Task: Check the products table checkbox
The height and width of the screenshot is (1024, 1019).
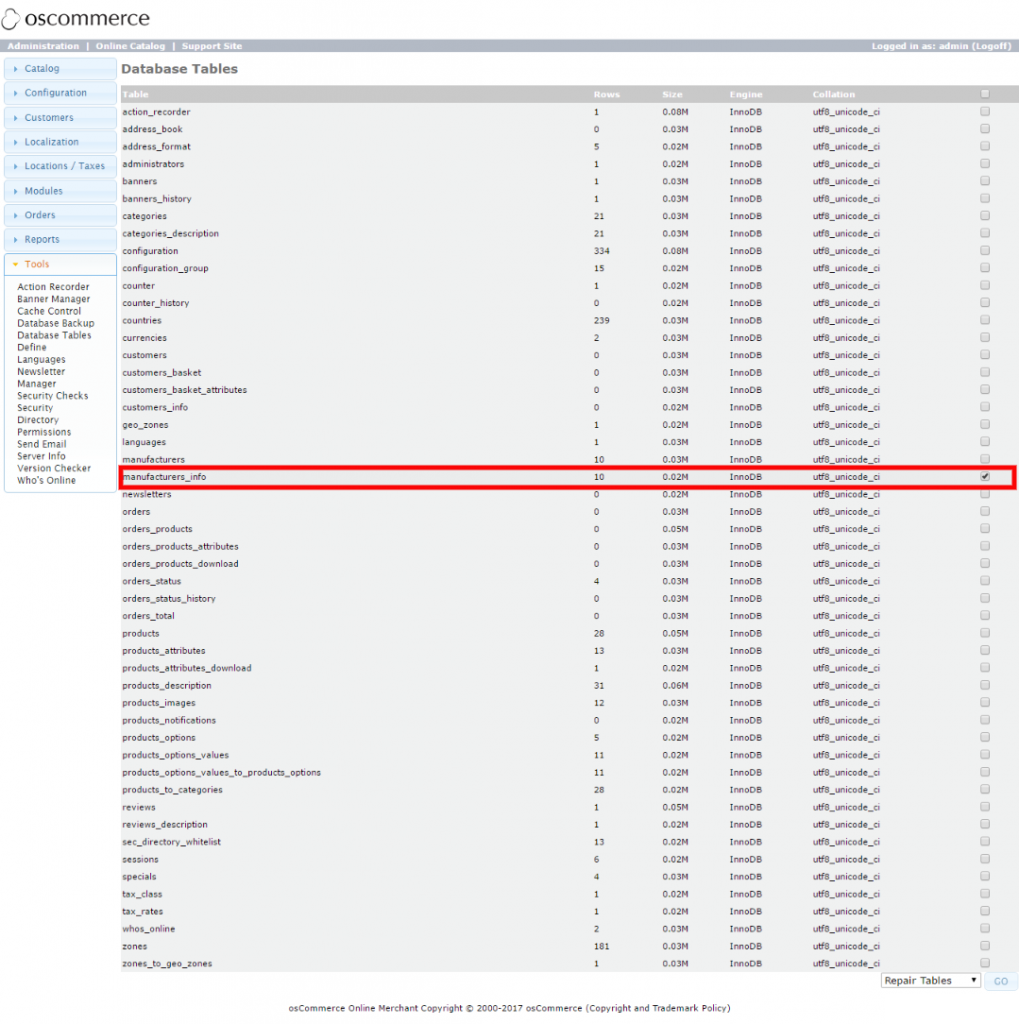Action: point(985,633)
